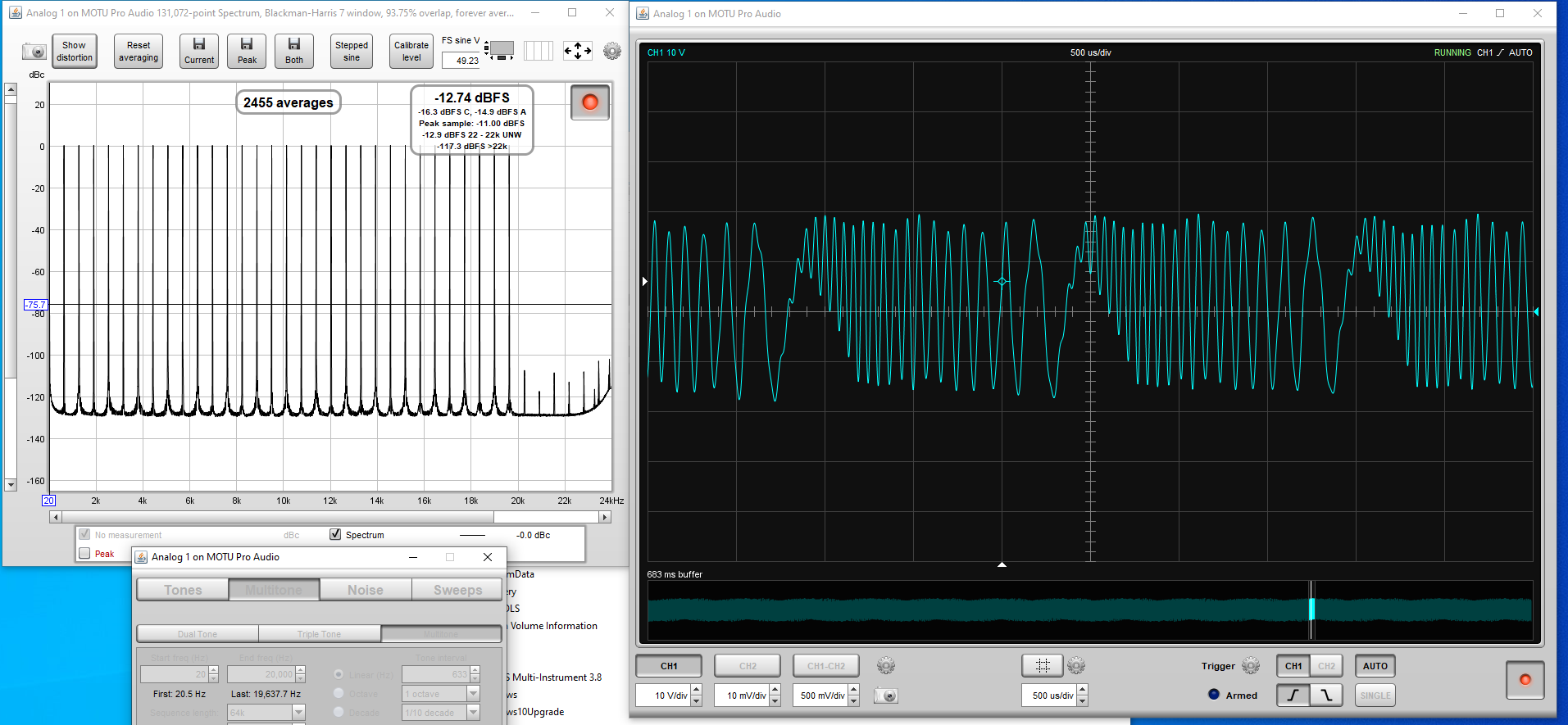Open timebase gear next to grid icon
Screen dimensions: 1568x725
[1076, 666]
